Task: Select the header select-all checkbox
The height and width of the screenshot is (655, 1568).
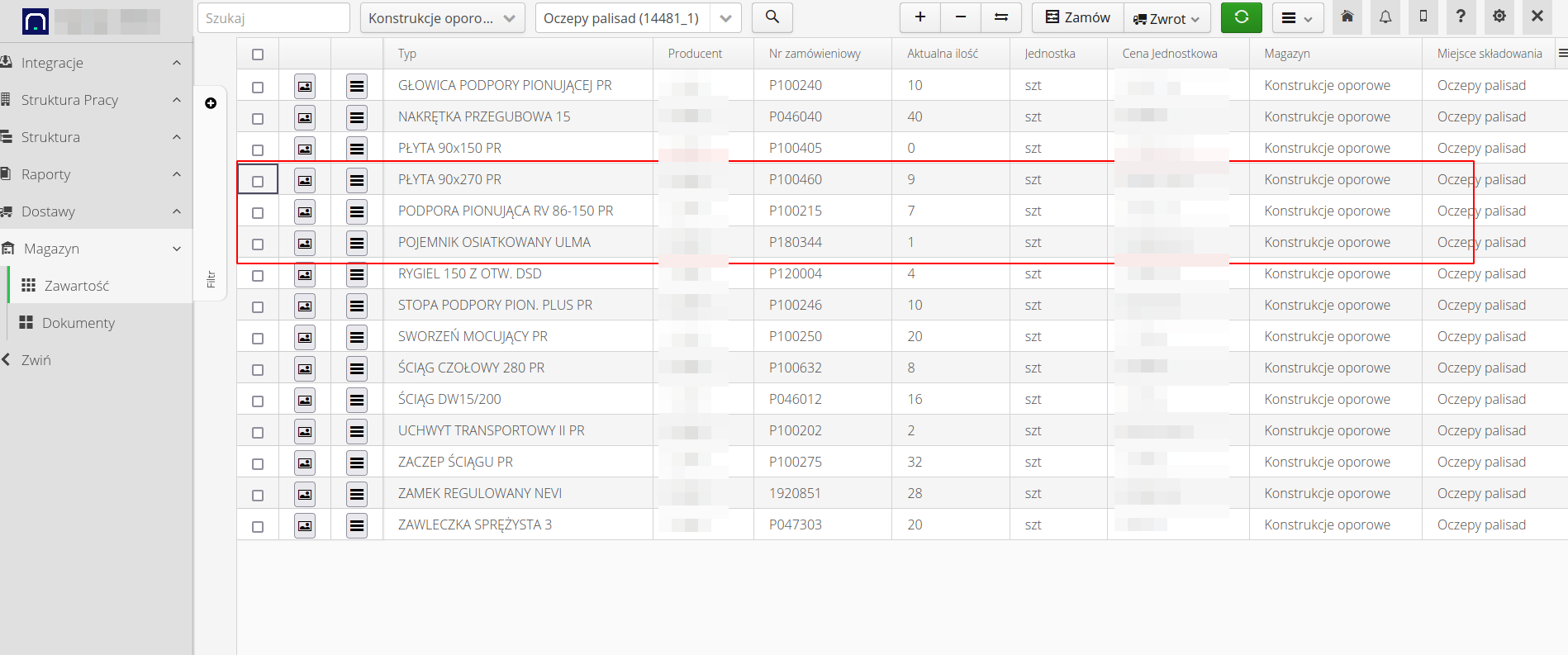Action: (258, 55)
